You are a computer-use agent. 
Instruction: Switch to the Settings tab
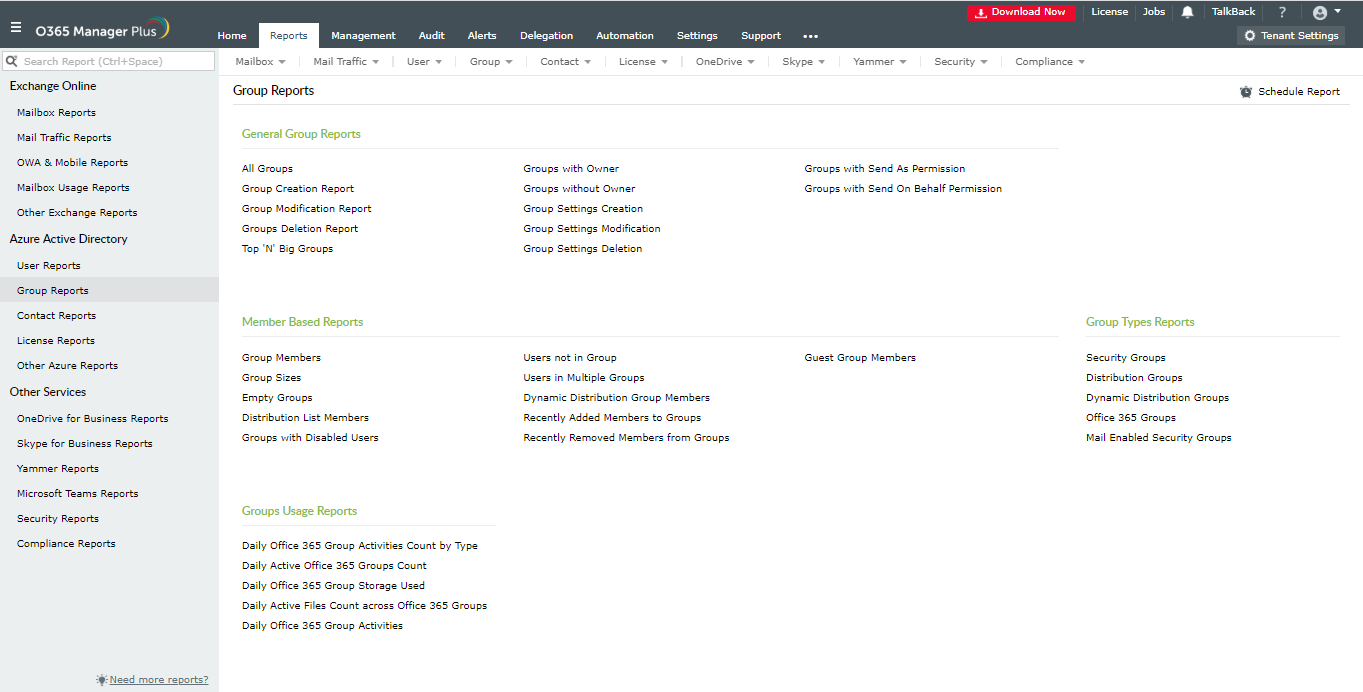click(x=697, y=36)
